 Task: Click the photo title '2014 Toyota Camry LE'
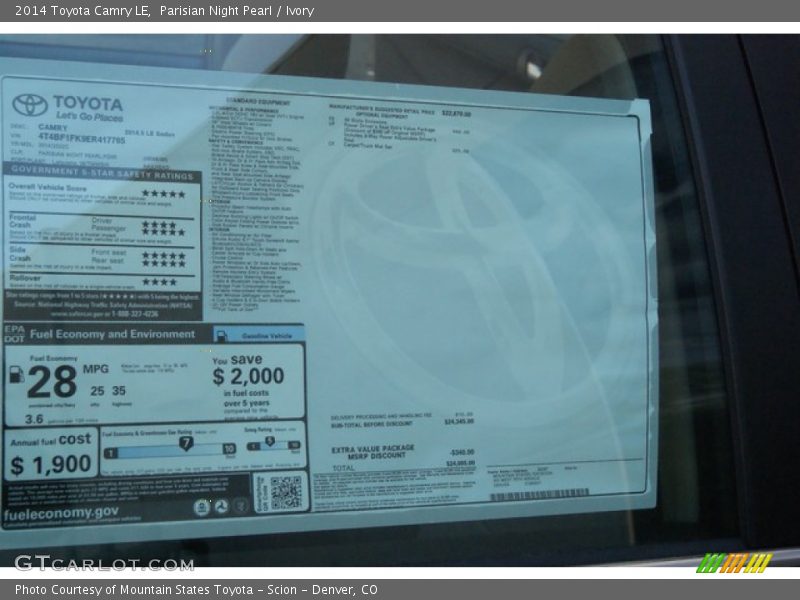click(x=83, y=11)
